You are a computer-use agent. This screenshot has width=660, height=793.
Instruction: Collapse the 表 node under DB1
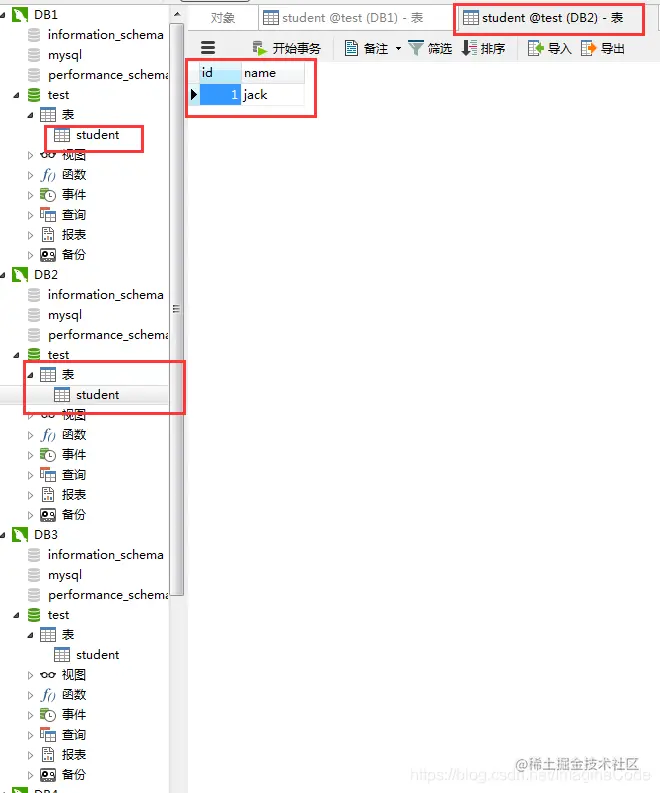click(30, 115)
